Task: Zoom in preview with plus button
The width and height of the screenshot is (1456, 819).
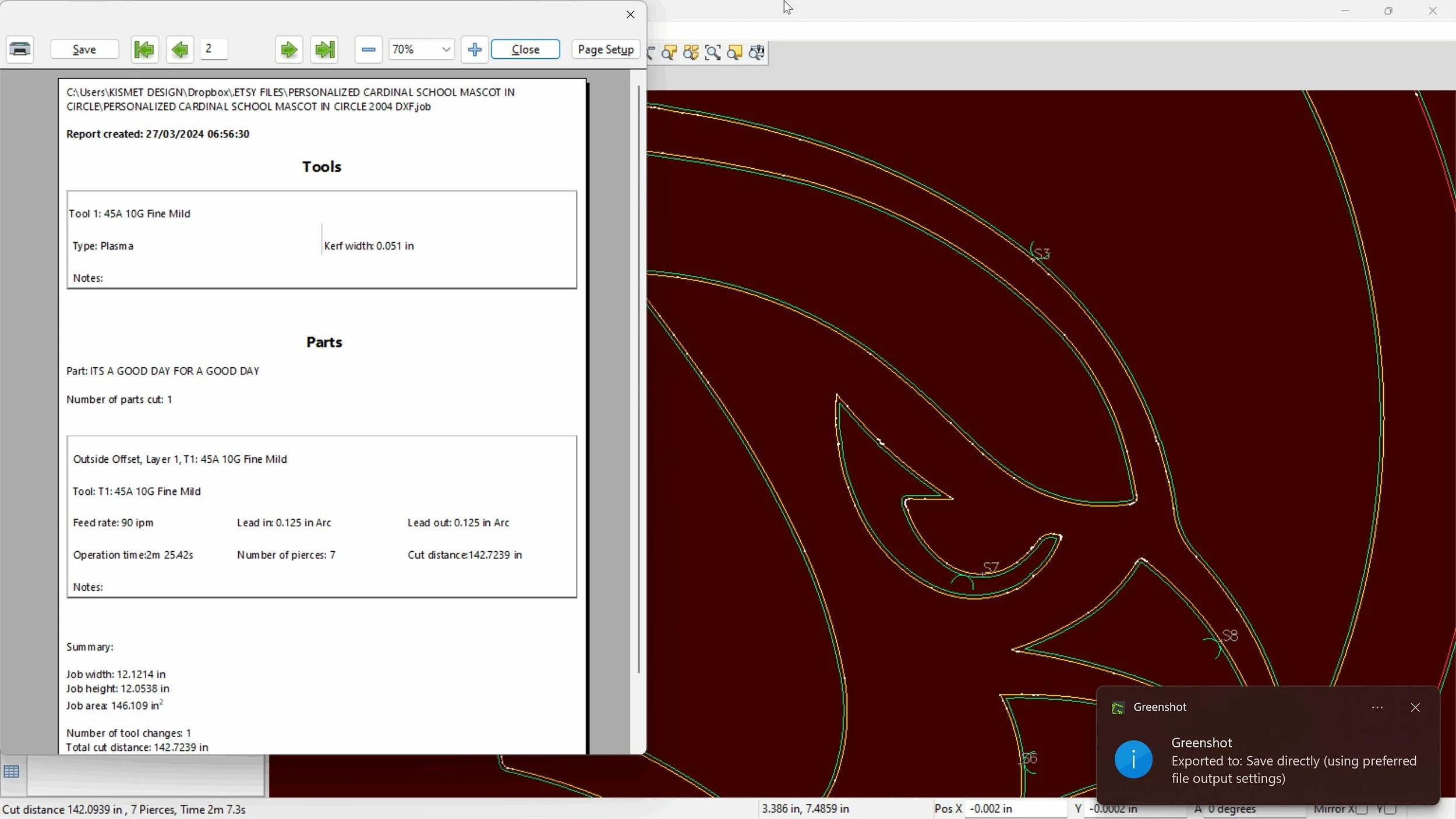Action: [x=474, y=49]
